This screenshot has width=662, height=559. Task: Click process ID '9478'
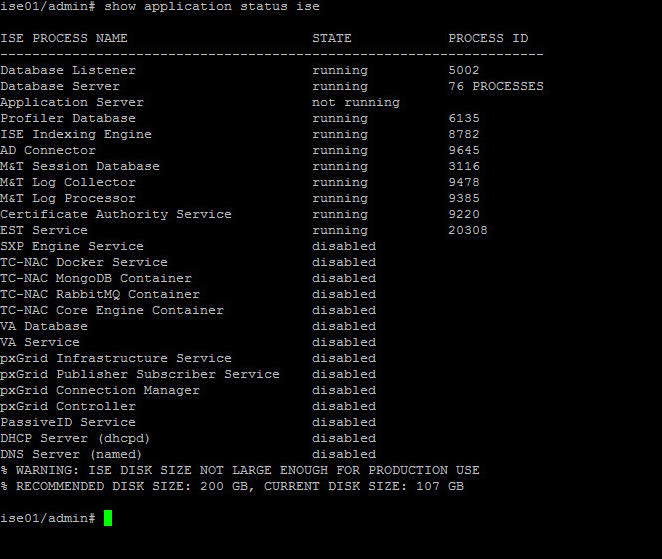pyautogui.click(x=464, y=182)
